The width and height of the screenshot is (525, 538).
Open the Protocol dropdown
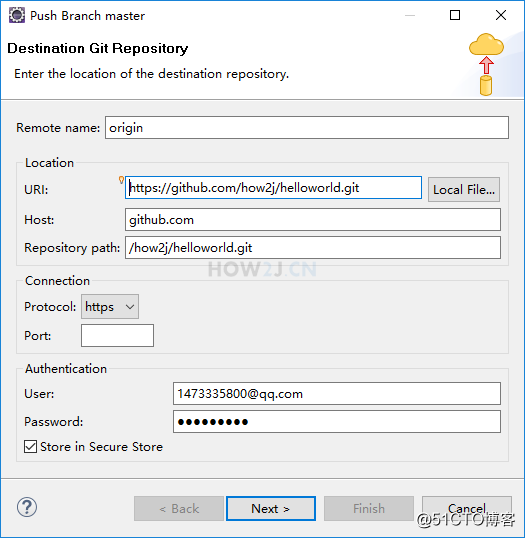110,306
